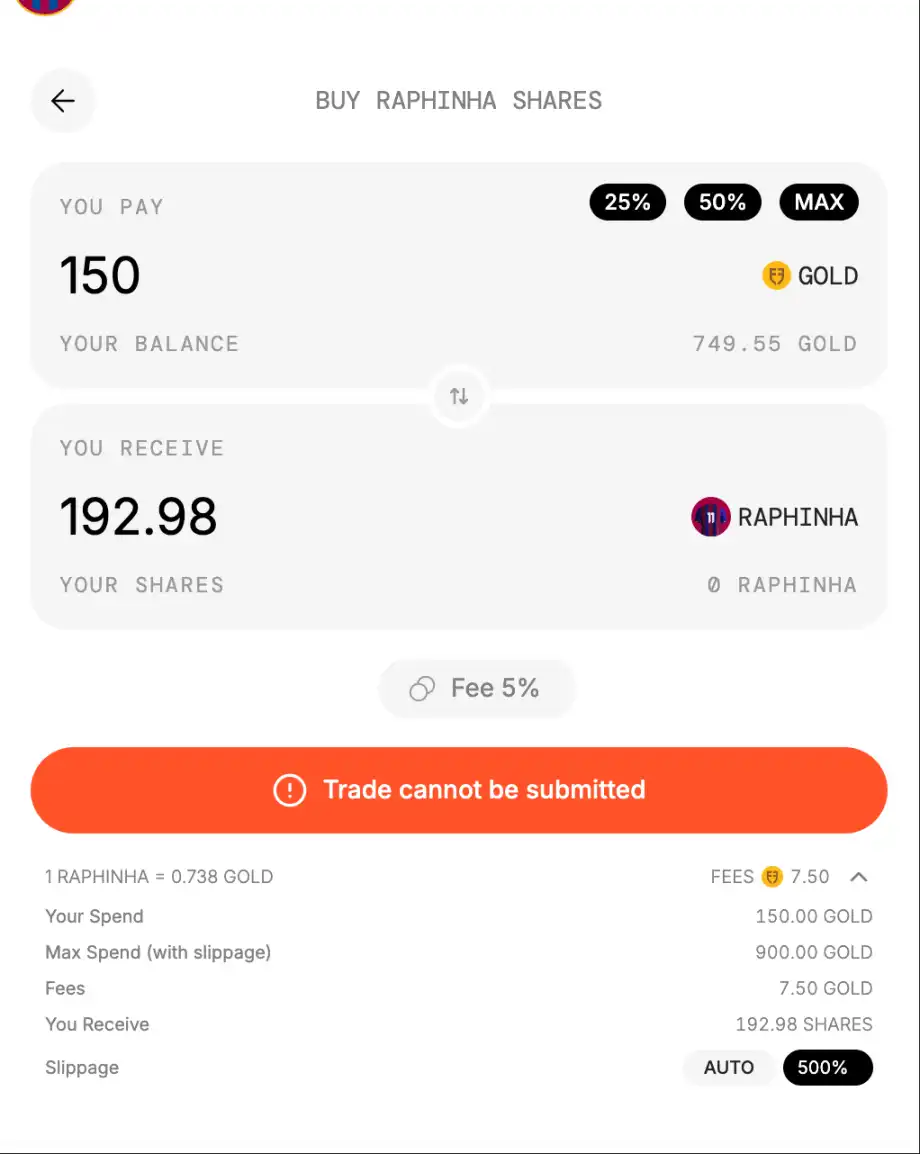Select AUTO slippage option
920x1154 pixels.
click(728, 1068)
